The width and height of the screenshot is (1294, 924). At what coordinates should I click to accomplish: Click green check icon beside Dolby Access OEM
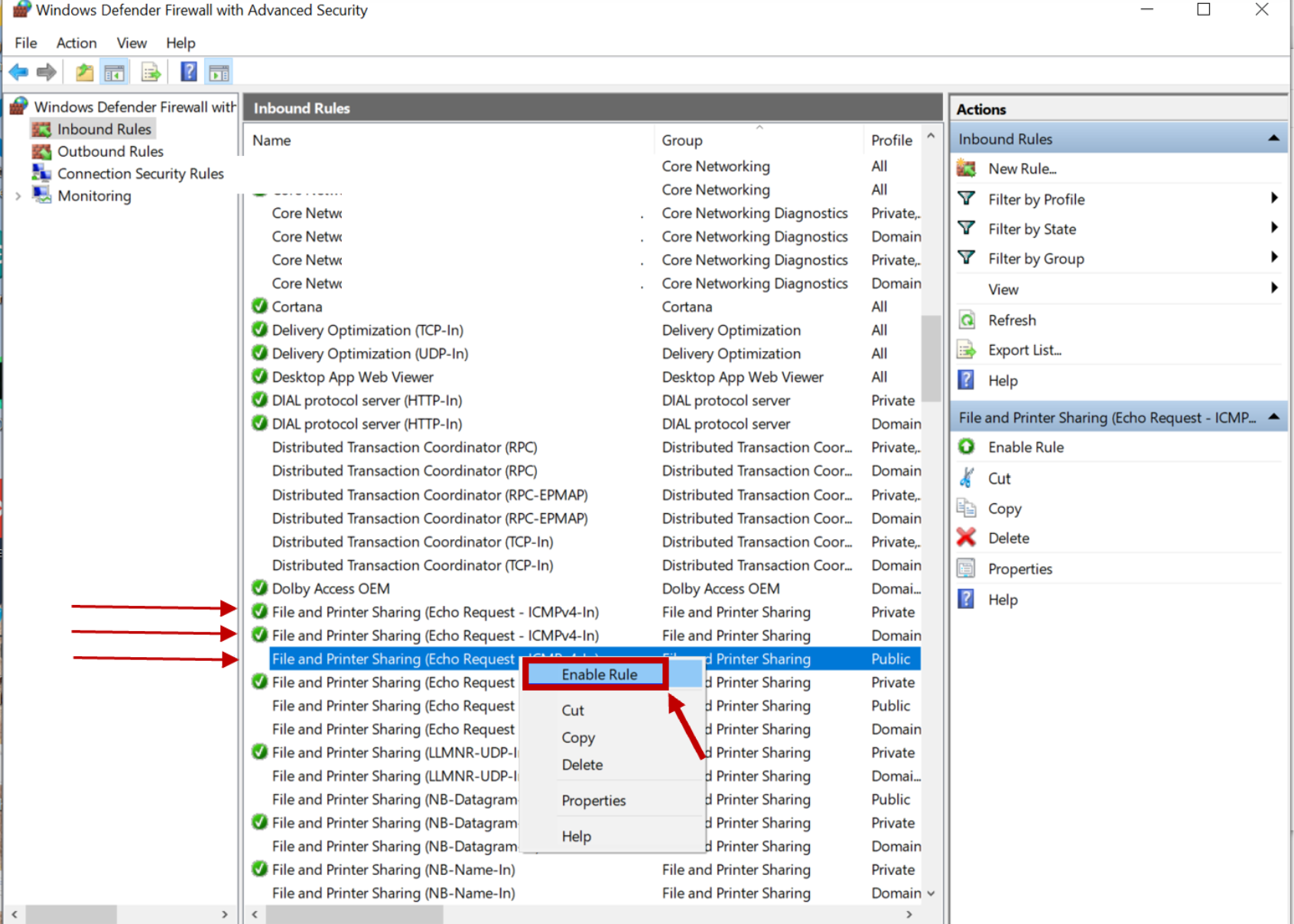[259, 587]
